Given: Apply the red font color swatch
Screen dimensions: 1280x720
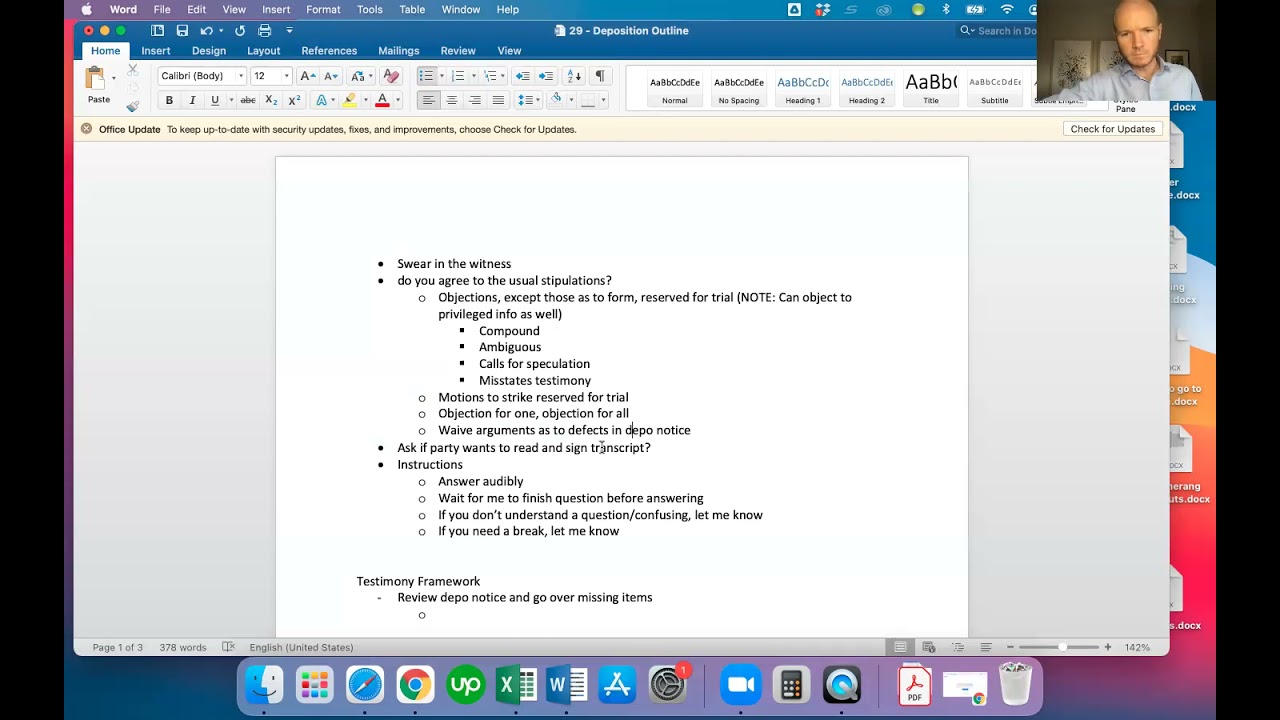Looking at the screenshot, I should 382,100.
